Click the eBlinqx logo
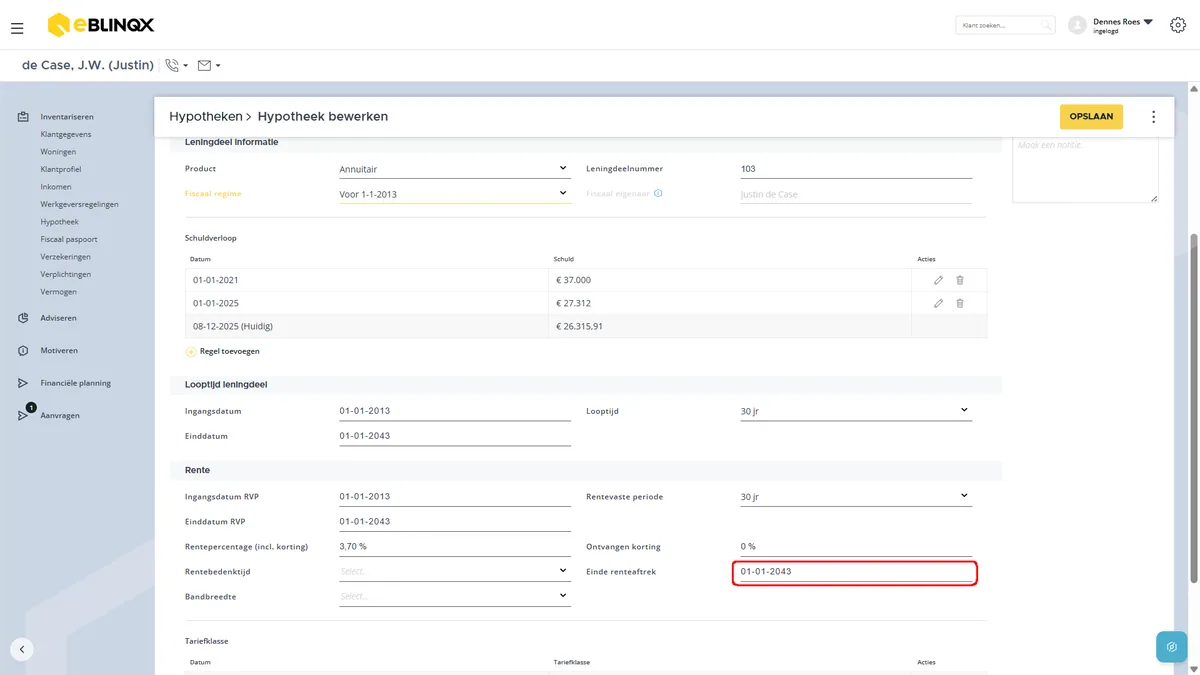 click(x=101, y=25)
